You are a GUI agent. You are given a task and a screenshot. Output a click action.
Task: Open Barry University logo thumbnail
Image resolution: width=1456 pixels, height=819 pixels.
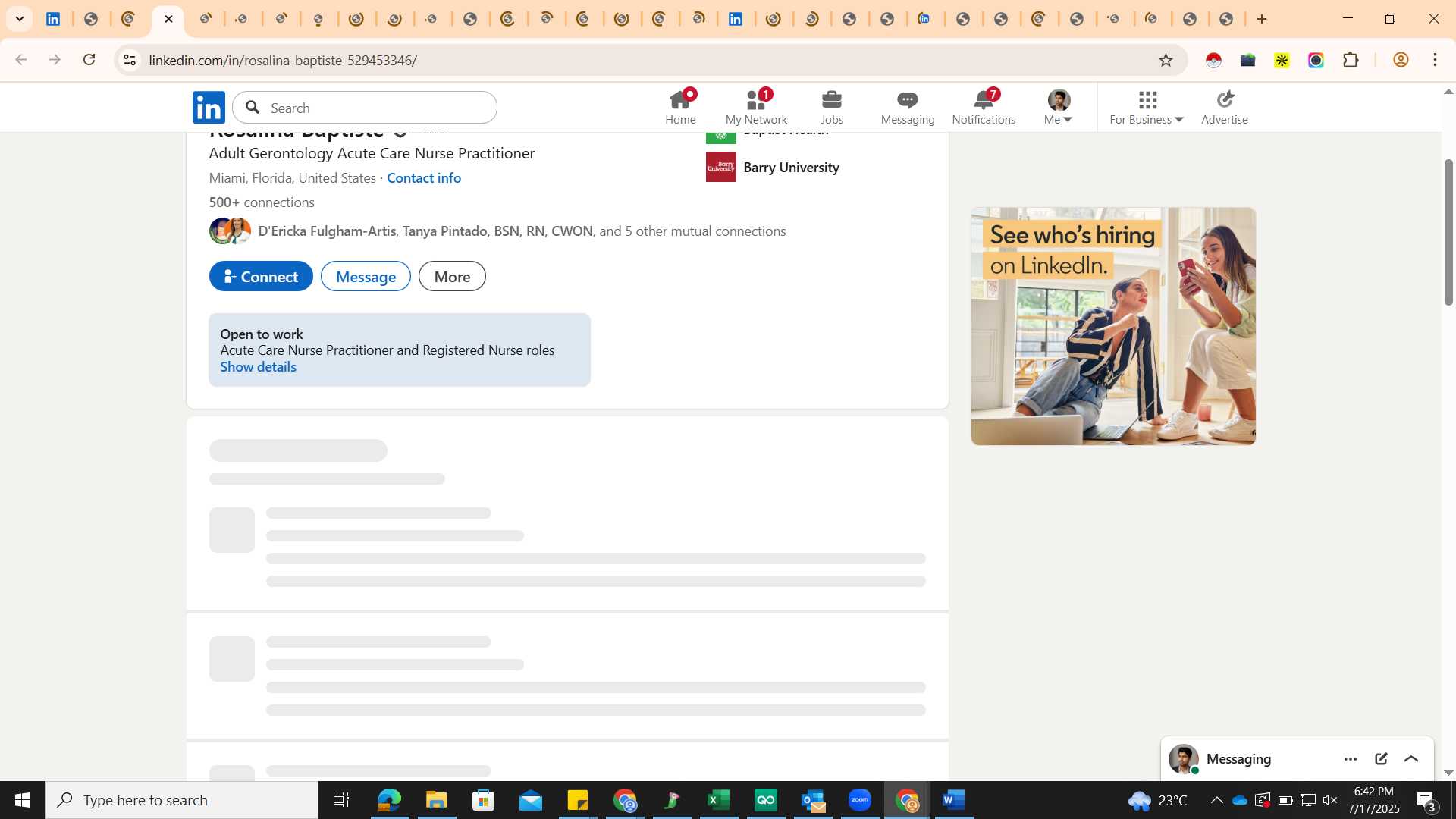[x=720, y=167]
